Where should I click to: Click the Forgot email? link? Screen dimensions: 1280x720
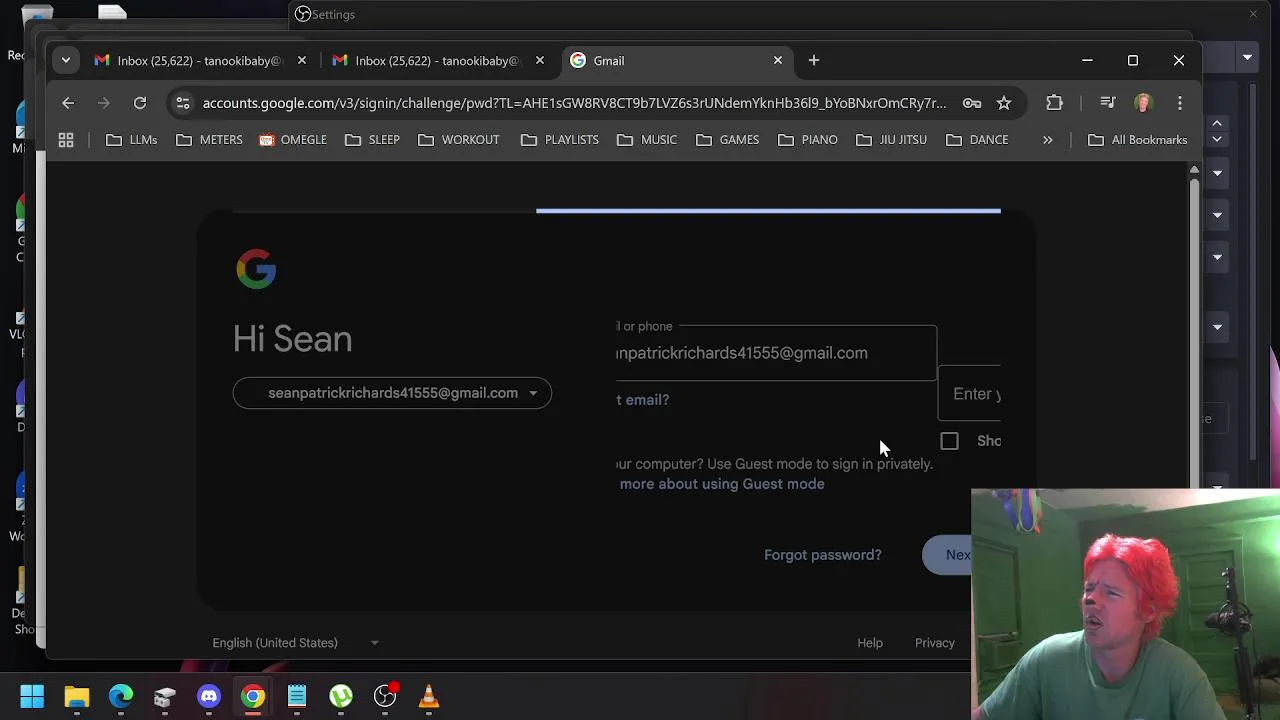[643, 400]
